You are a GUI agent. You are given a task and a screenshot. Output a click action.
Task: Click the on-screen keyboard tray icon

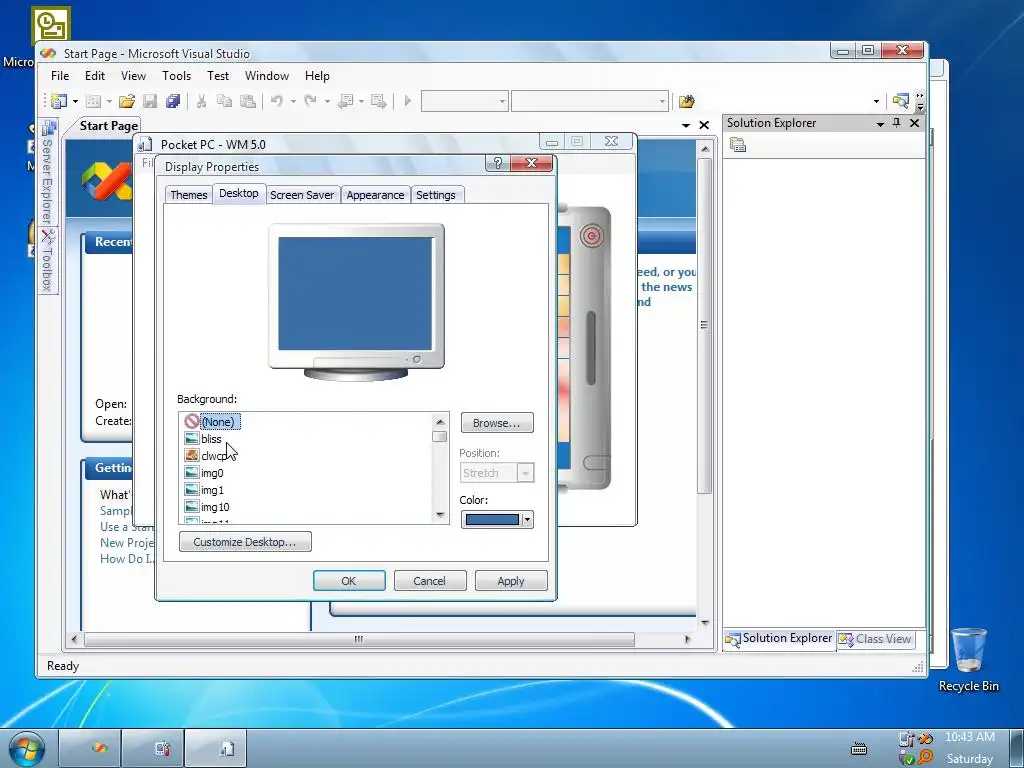(859, 748)
